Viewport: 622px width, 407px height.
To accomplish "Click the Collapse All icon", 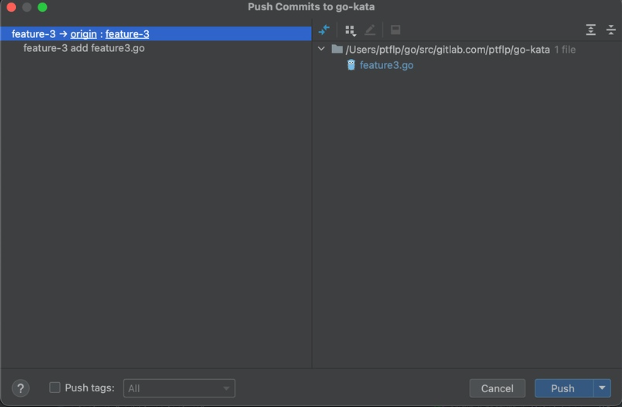I will (610, 30).
